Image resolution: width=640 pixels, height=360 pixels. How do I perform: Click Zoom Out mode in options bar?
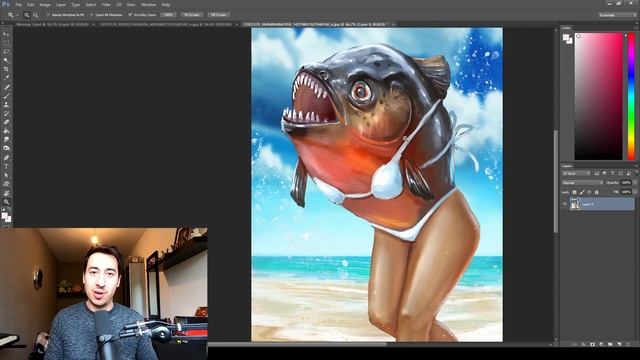tap(36, 15)
